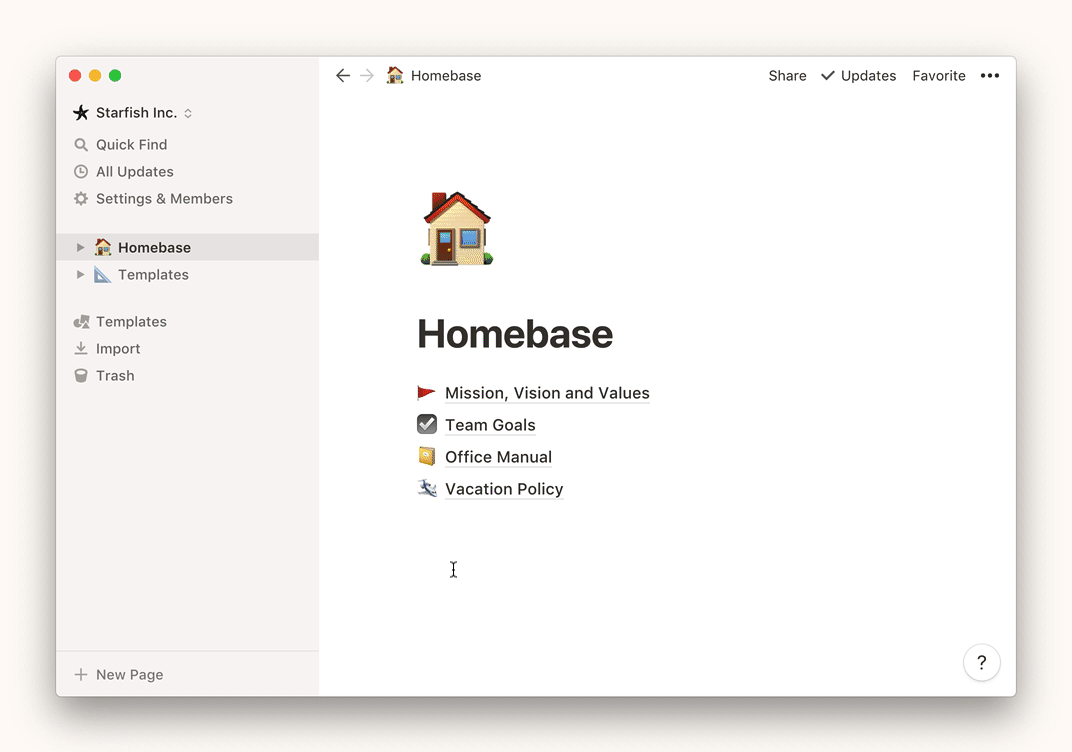Click the Settings & Members gear icon

click(81, 199)
